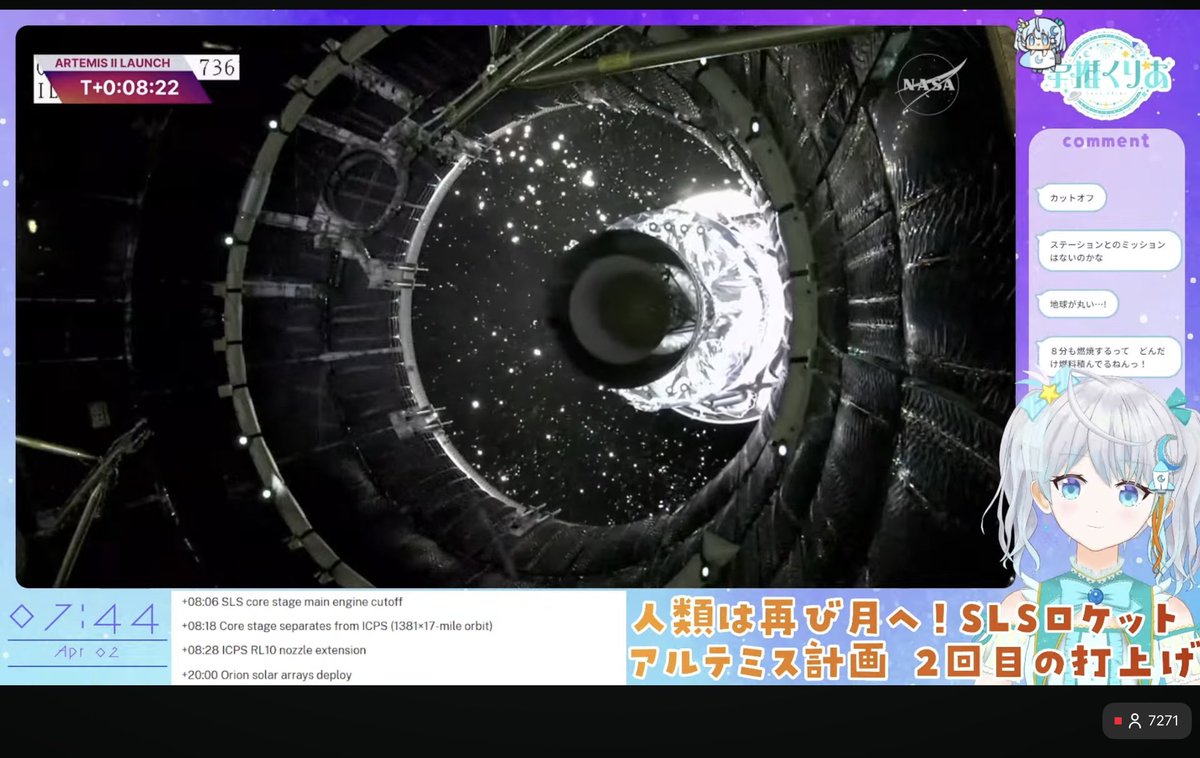Click the カットオフ comment bubble

tap(1072, 198)
